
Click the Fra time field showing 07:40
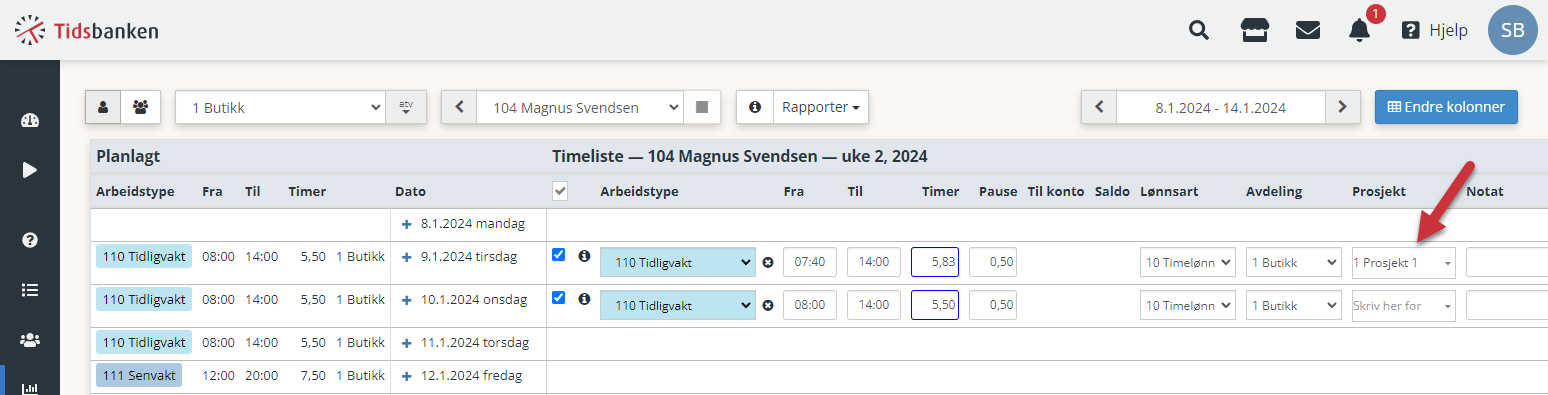pos(810,262)
